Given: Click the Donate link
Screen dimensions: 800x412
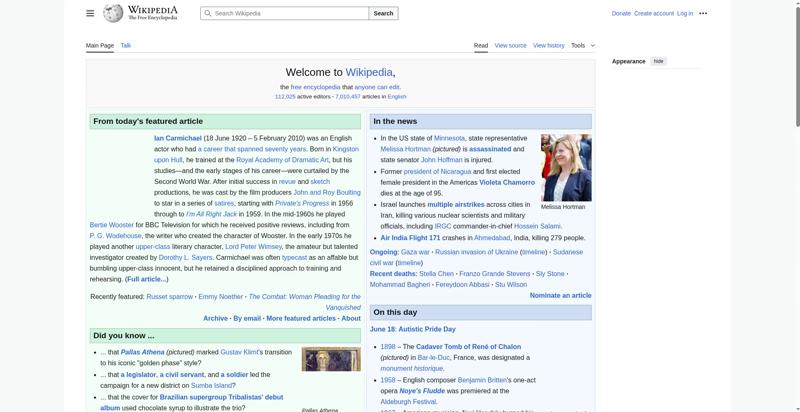Looking at the screenshot, I should (x=621, y=13).
